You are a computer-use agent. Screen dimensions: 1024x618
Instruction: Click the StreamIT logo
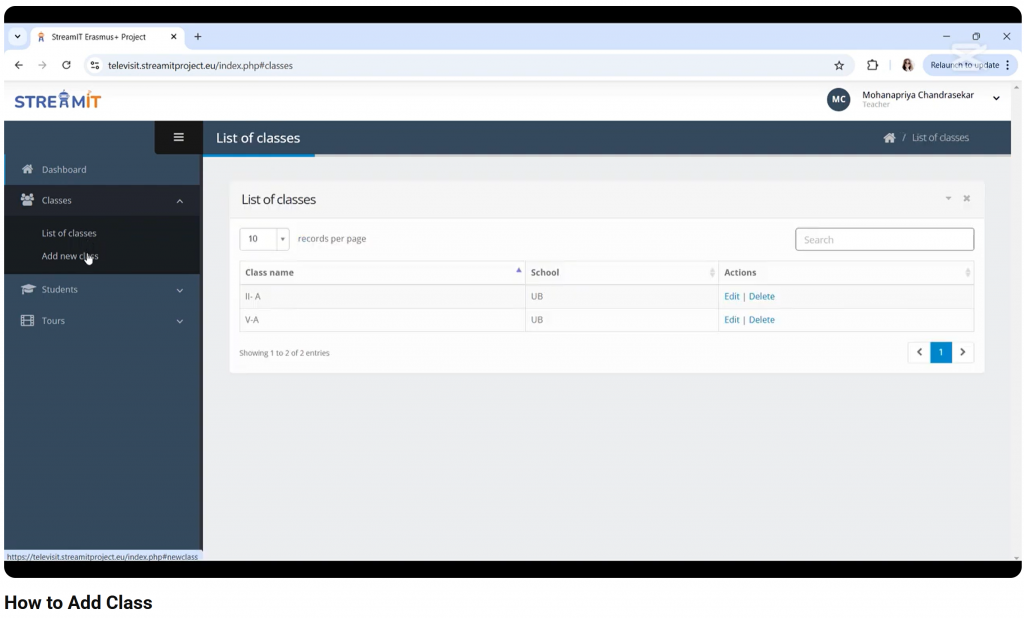pyautogui.click(x=58, y=100)
